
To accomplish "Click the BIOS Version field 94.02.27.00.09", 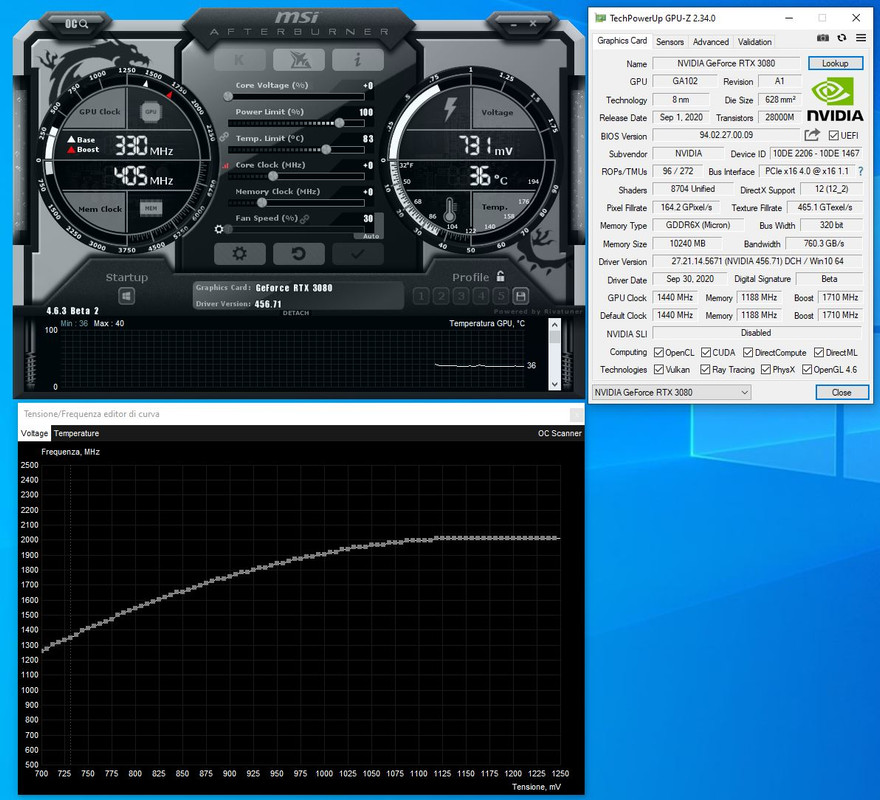I will point(726,135).
